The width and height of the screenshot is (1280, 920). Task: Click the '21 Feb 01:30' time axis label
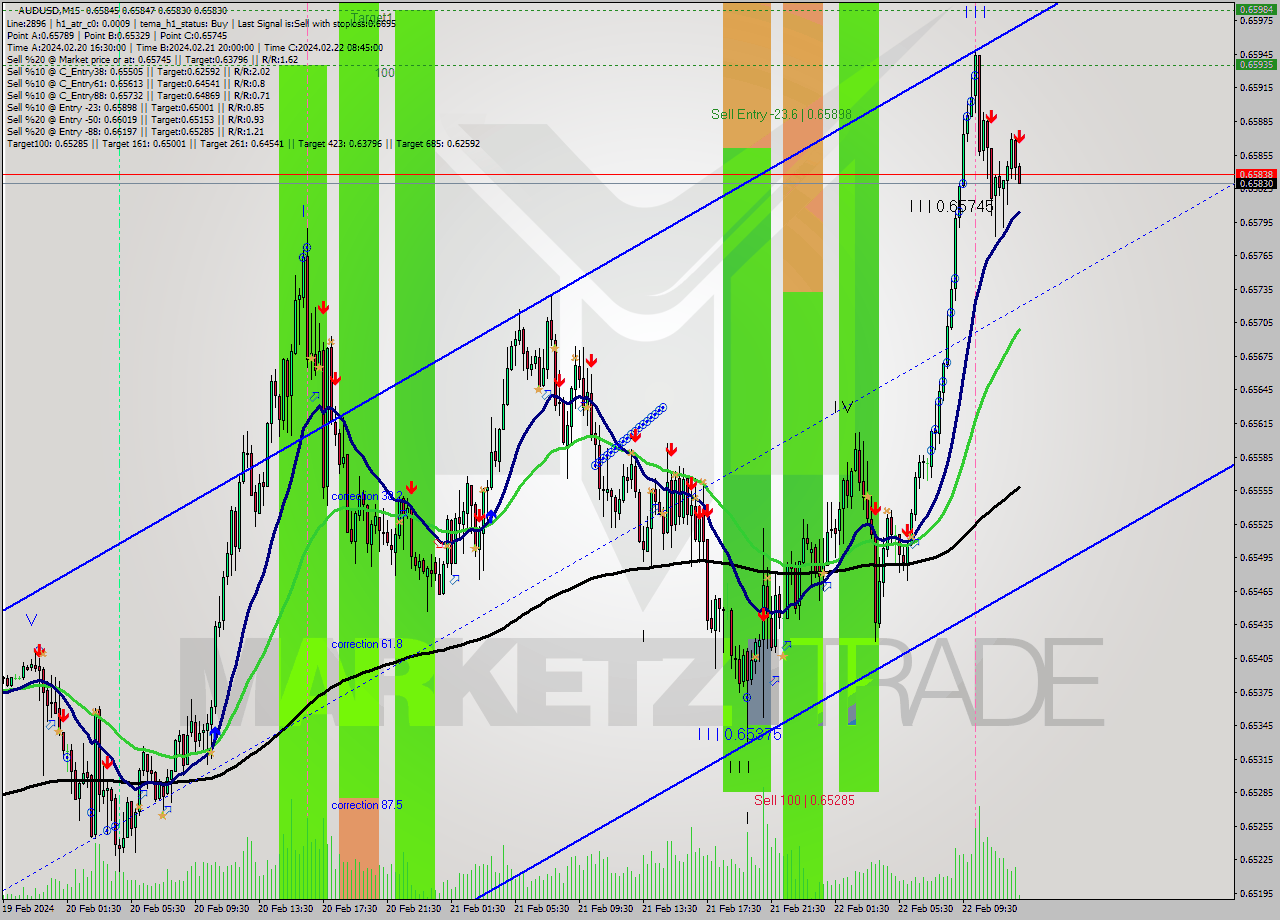[478, 909]
